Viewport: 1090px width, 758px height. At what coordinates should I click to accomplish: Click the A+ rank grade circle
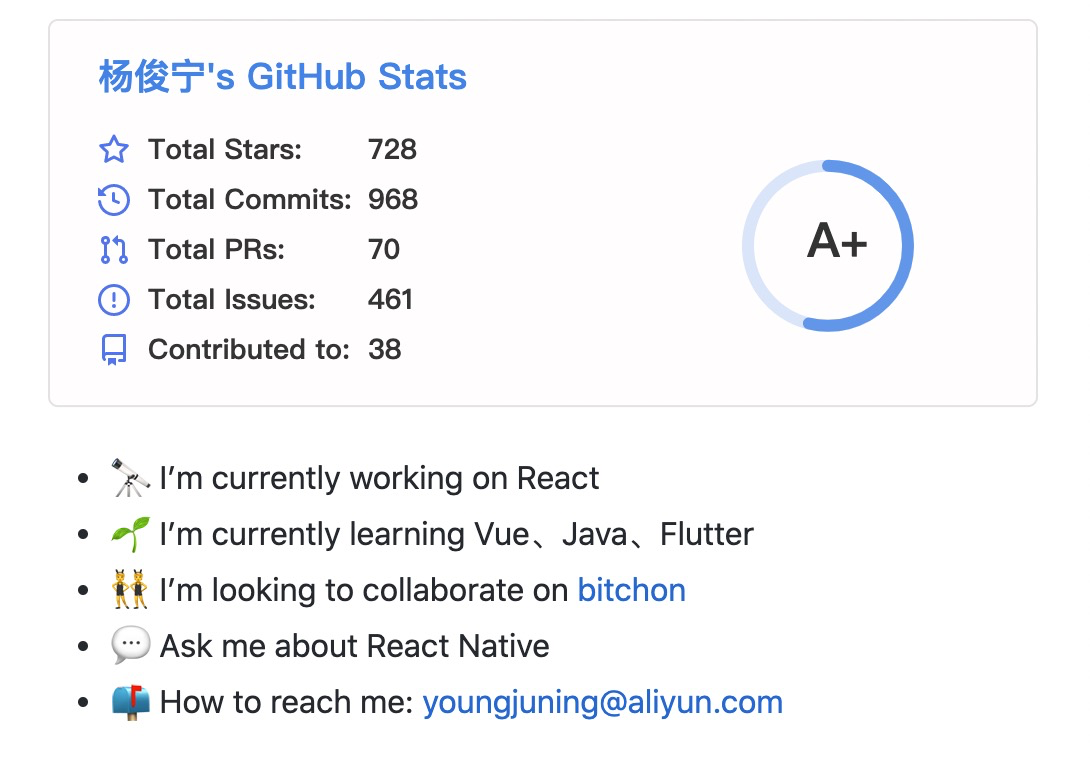tap(828, 245)
